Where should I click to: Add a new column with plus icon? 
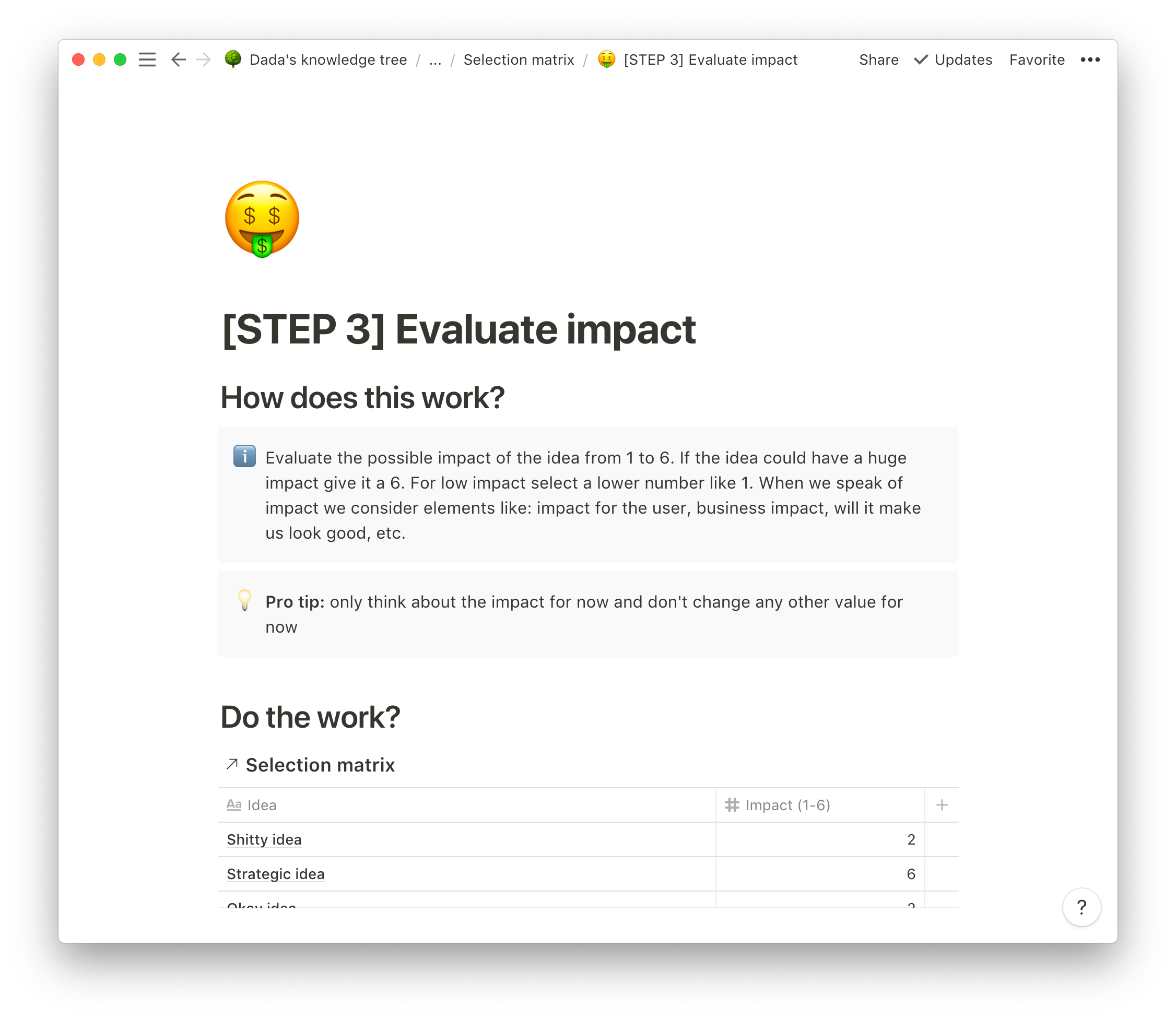942,805
